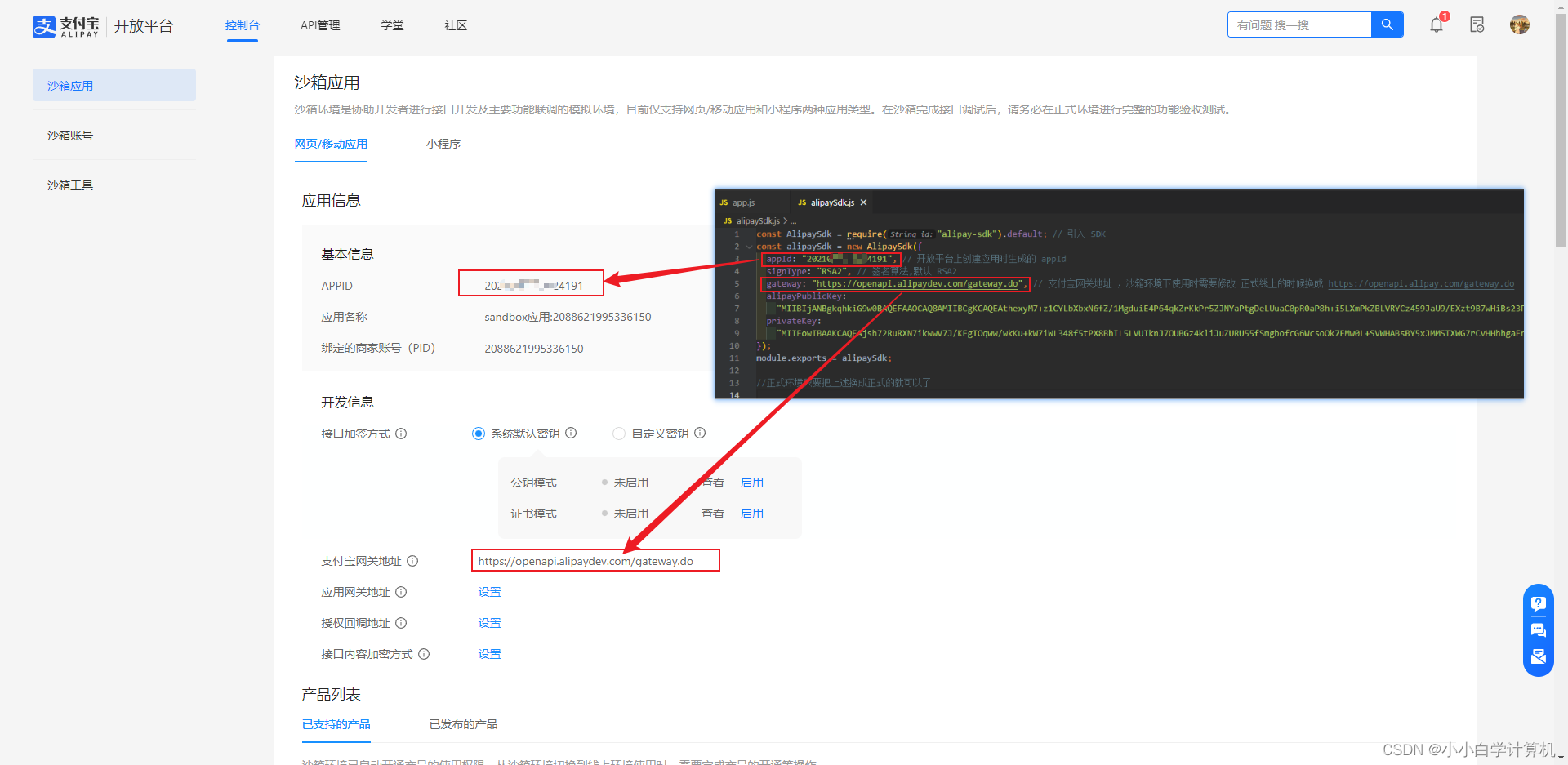The height and width of the screenshot is (765, 1568).
Task: Click 设置 for 授权回调地址
Action: coord(490,623)
